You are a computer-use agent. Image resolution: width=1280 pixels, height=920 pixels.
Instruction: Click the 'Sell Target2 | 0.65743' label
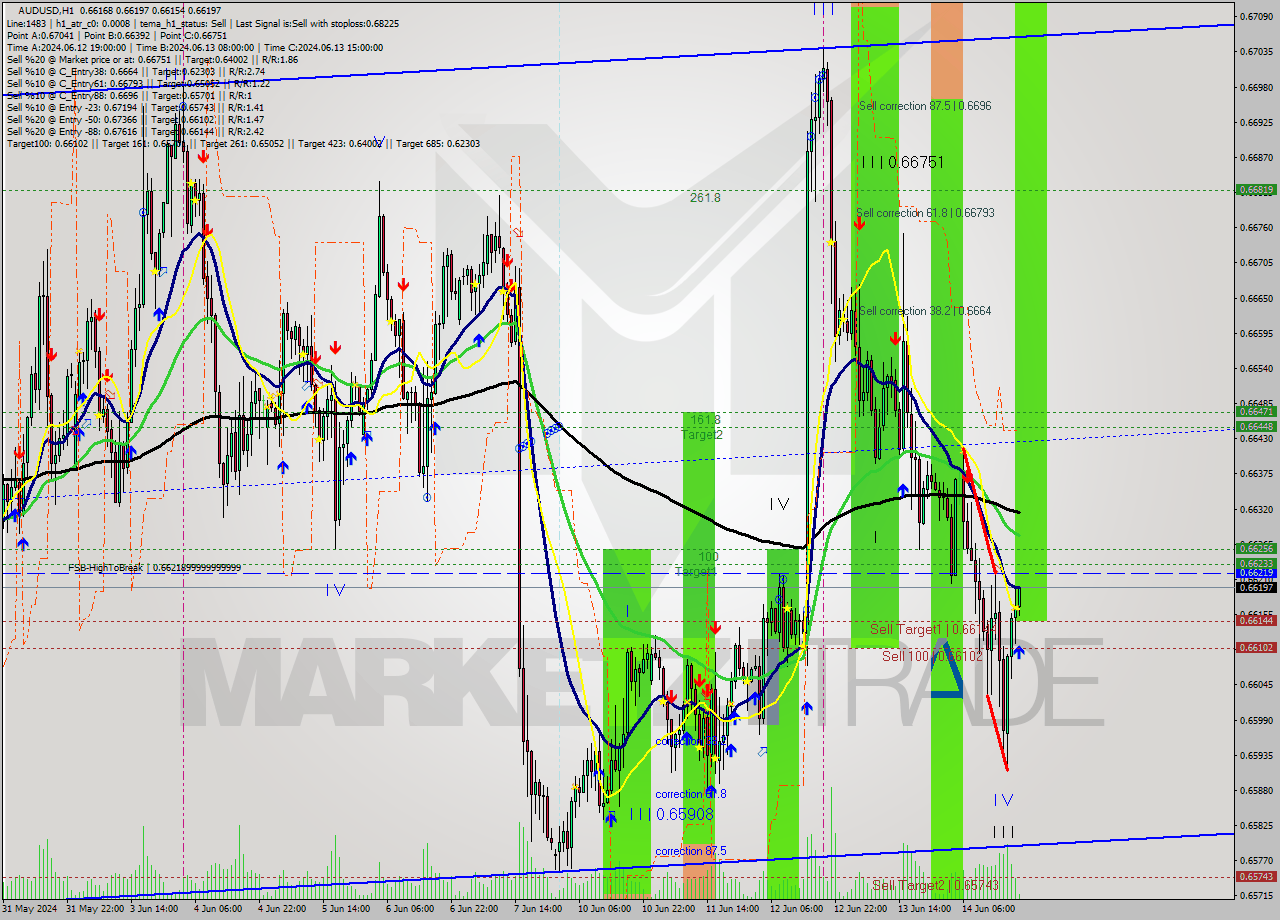click(935, 885)
